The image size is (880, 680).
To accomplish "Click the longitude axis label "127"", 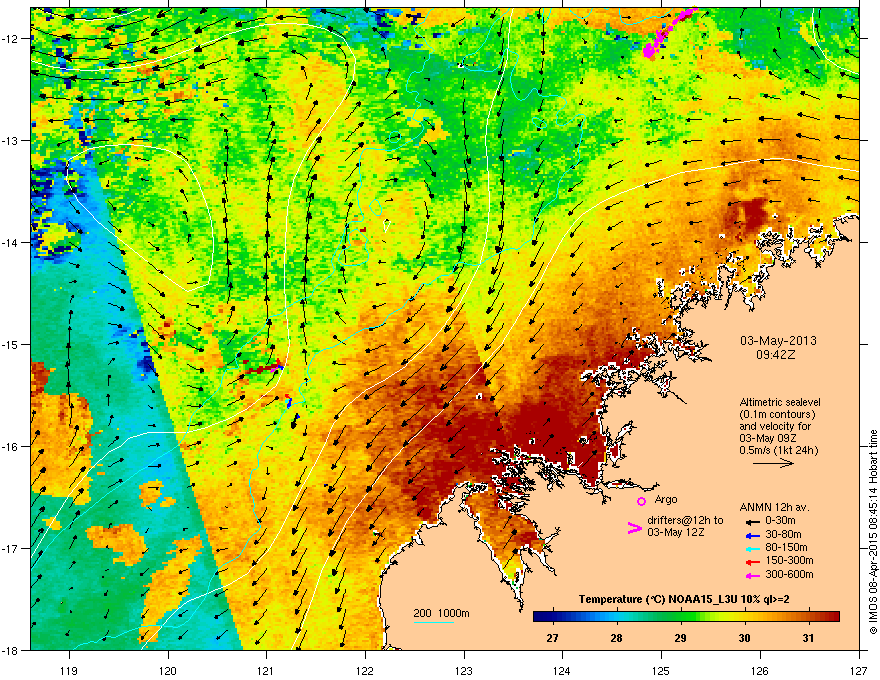I will pos(859,670).
